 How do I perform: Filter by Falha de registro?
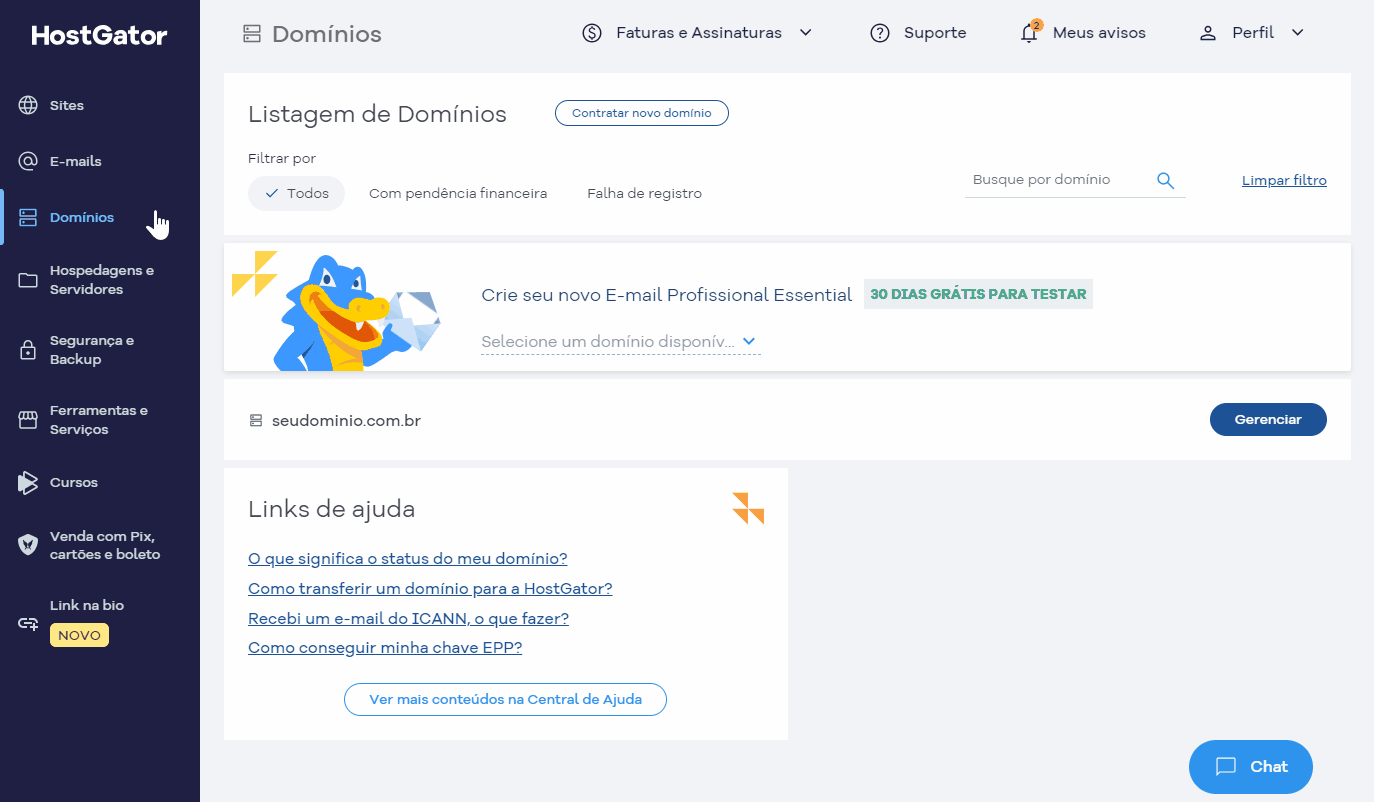point(644,193)
